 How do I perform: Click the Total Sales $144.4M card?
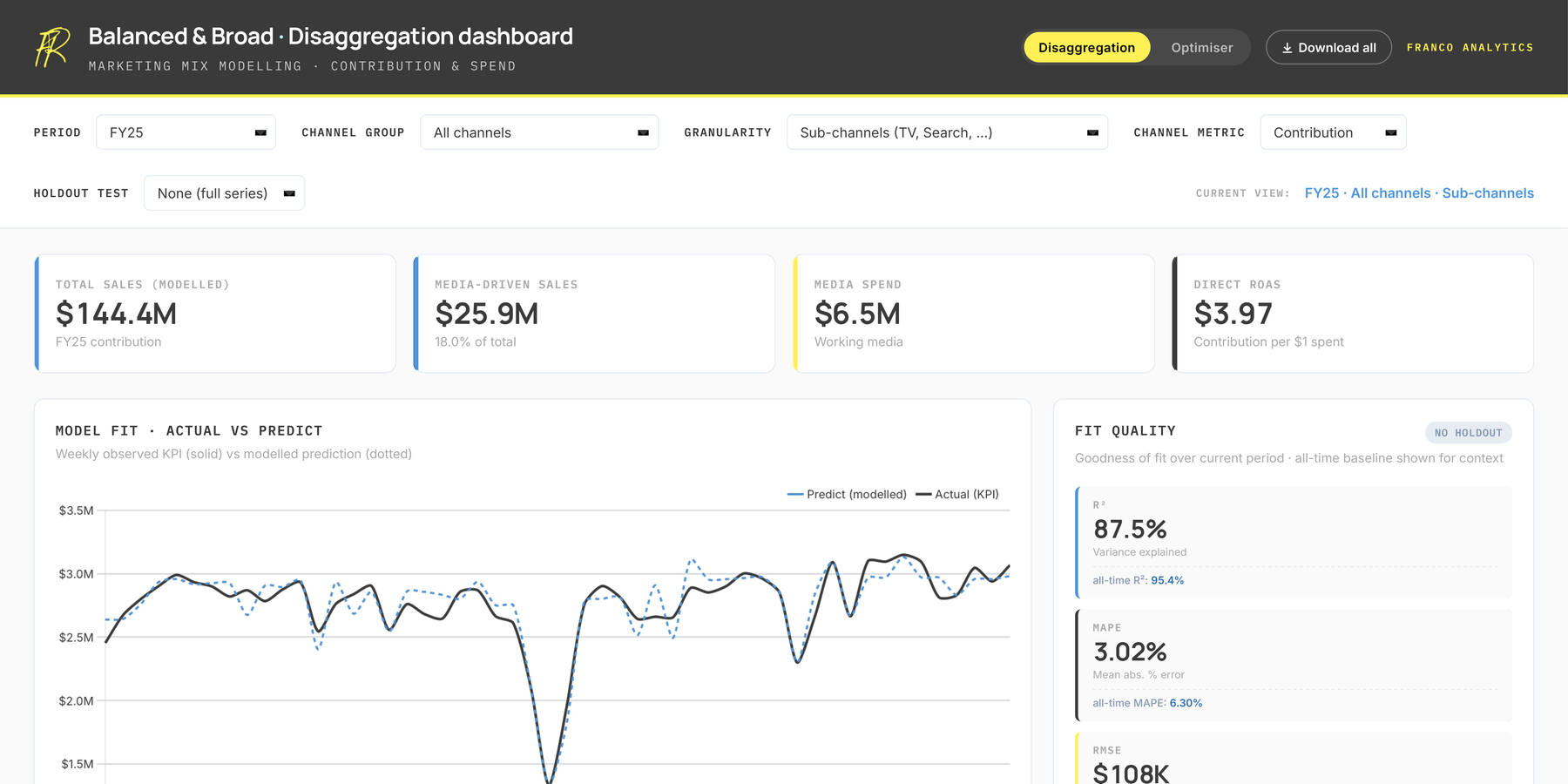[x=215, y=314]
